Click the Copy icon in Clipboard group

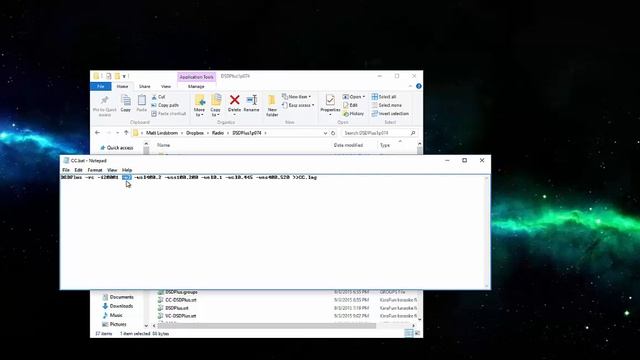coord(126,100)
